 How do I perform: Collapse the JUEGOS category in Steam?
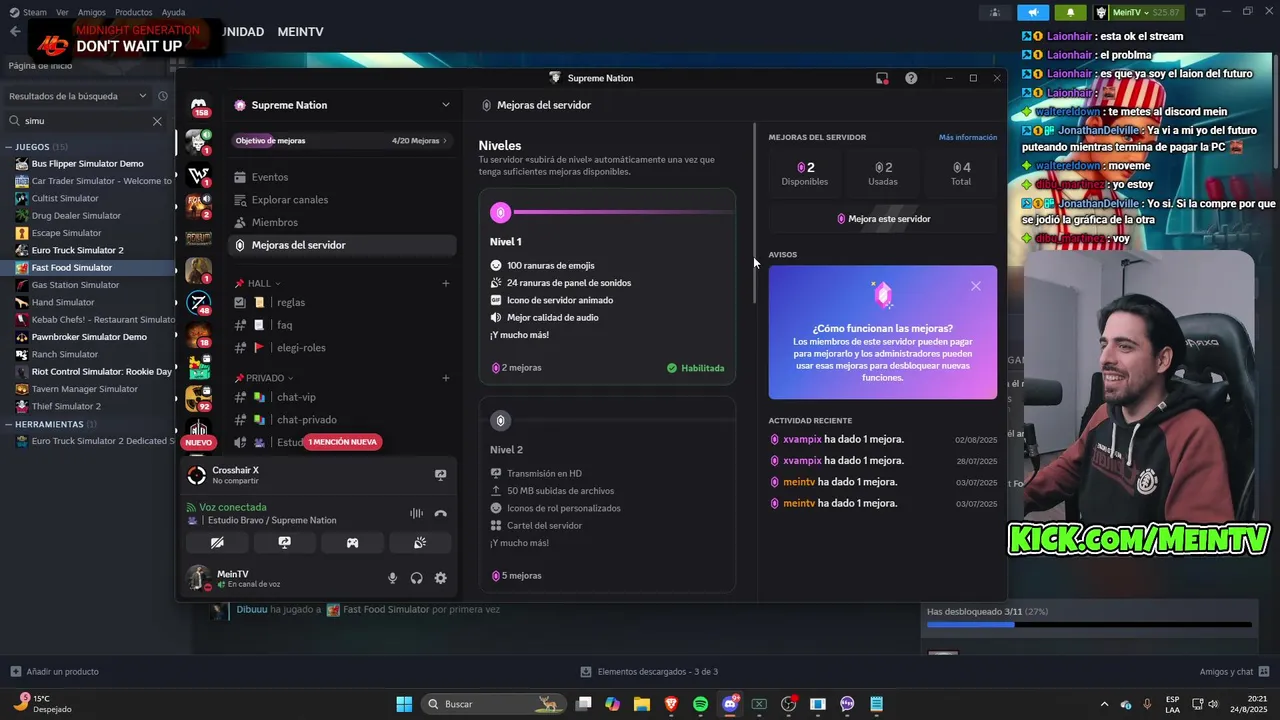click(x=38, y=147)
